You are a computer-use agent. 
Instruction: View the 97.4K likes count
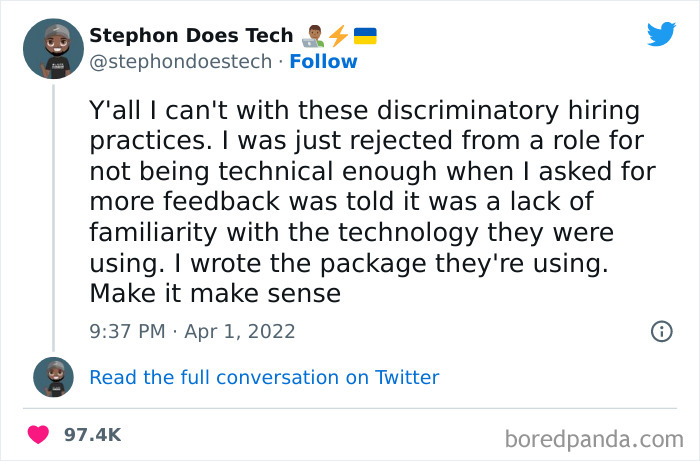click(x=92, y=435)
